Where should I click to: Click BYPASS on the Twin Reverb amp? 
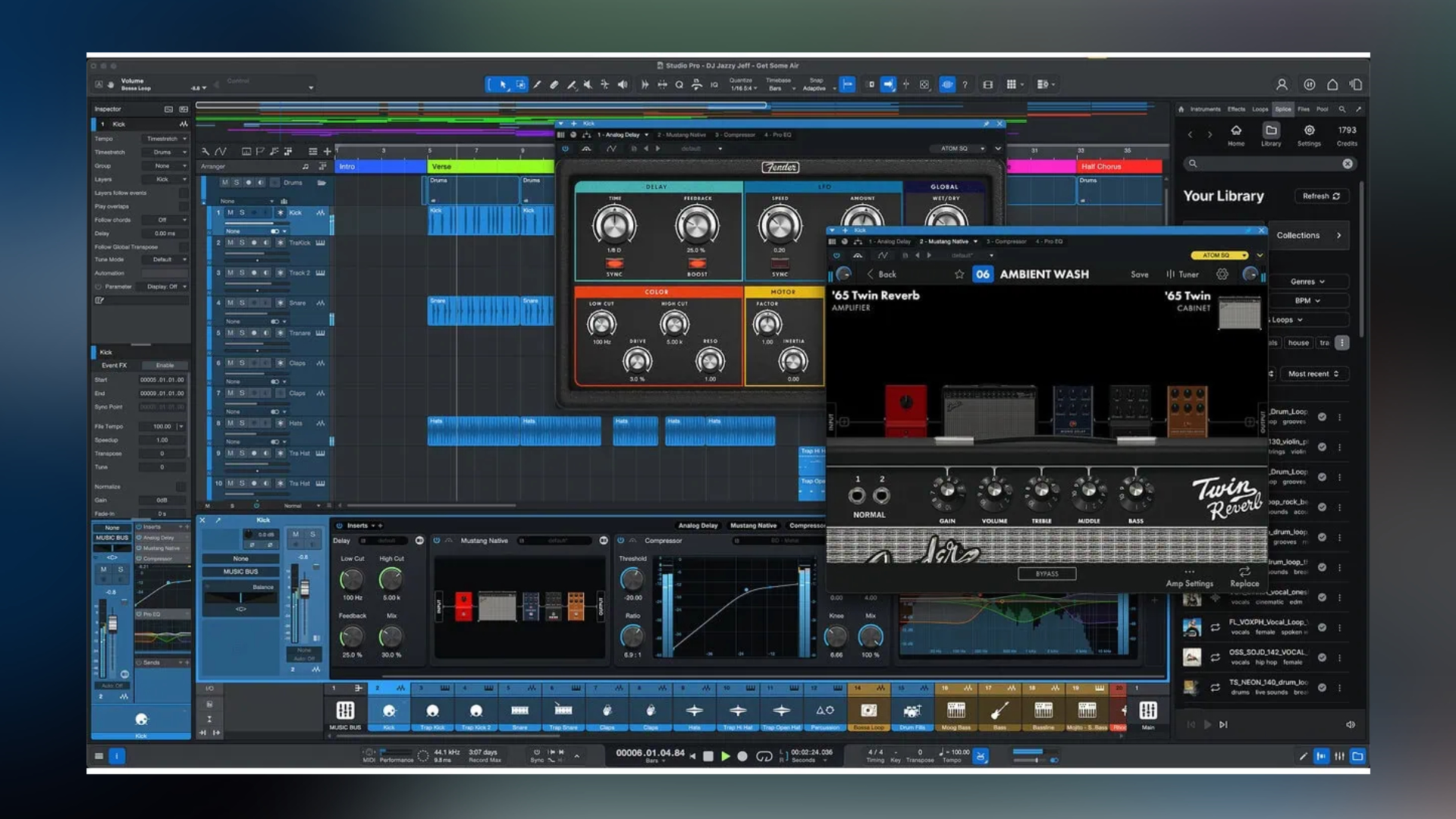pos(1047,573)
